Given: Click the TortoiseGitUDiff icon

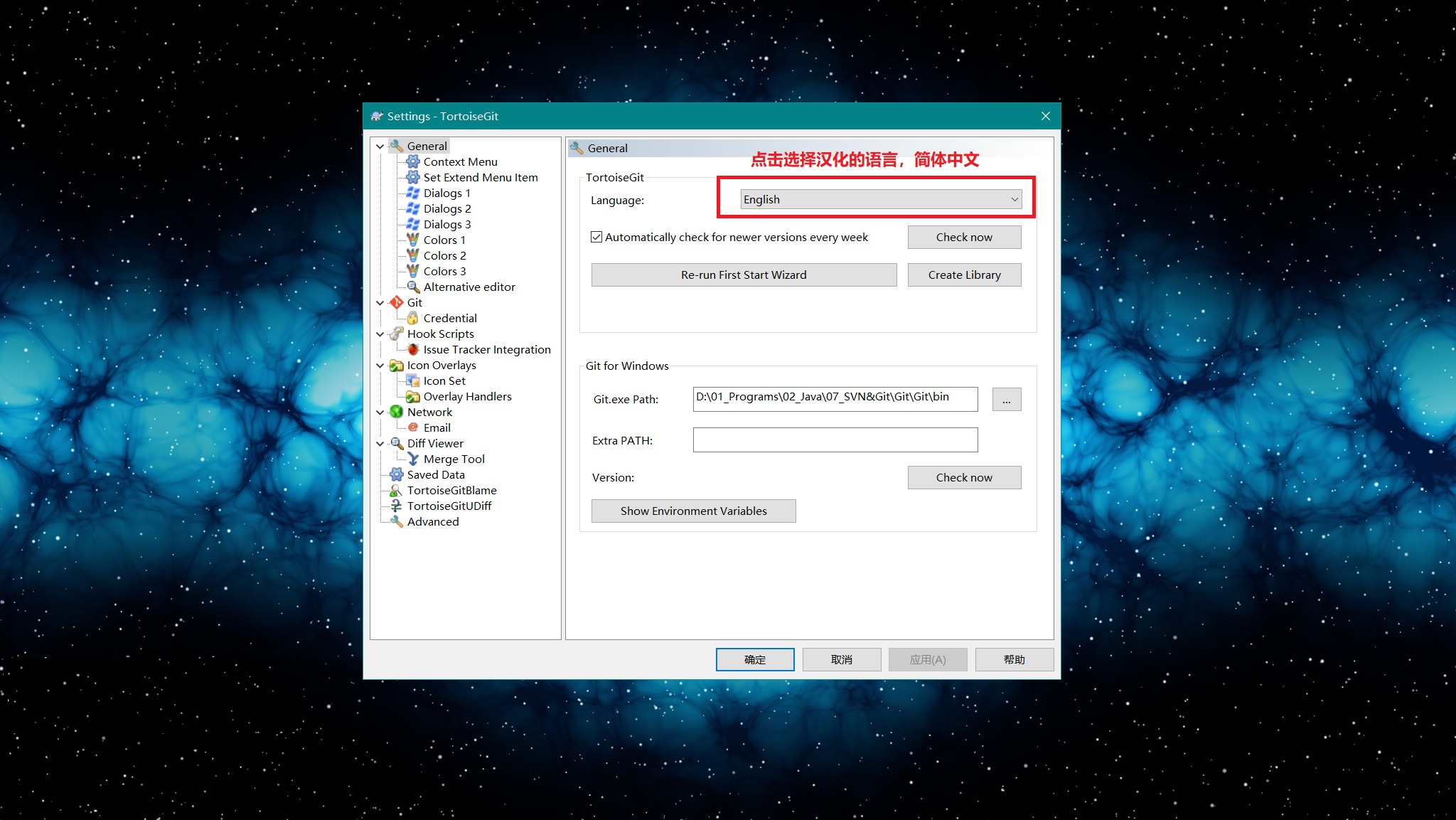Looking at the screenshot, I should [396, 506].
